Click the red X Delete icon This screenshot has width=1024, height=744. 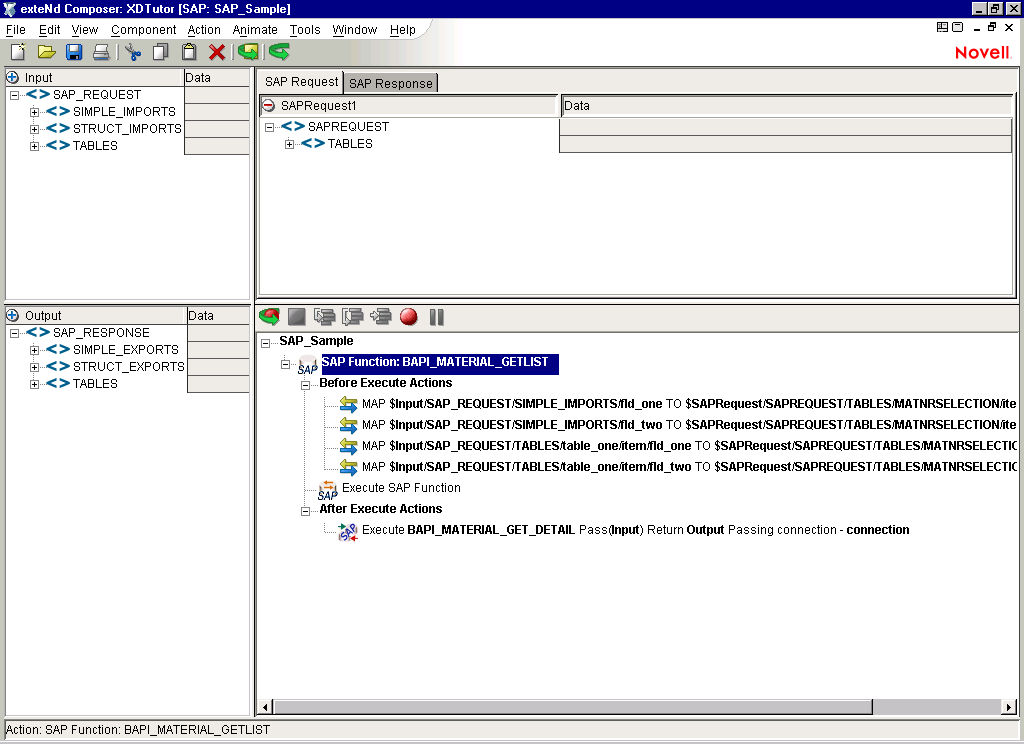216,52
